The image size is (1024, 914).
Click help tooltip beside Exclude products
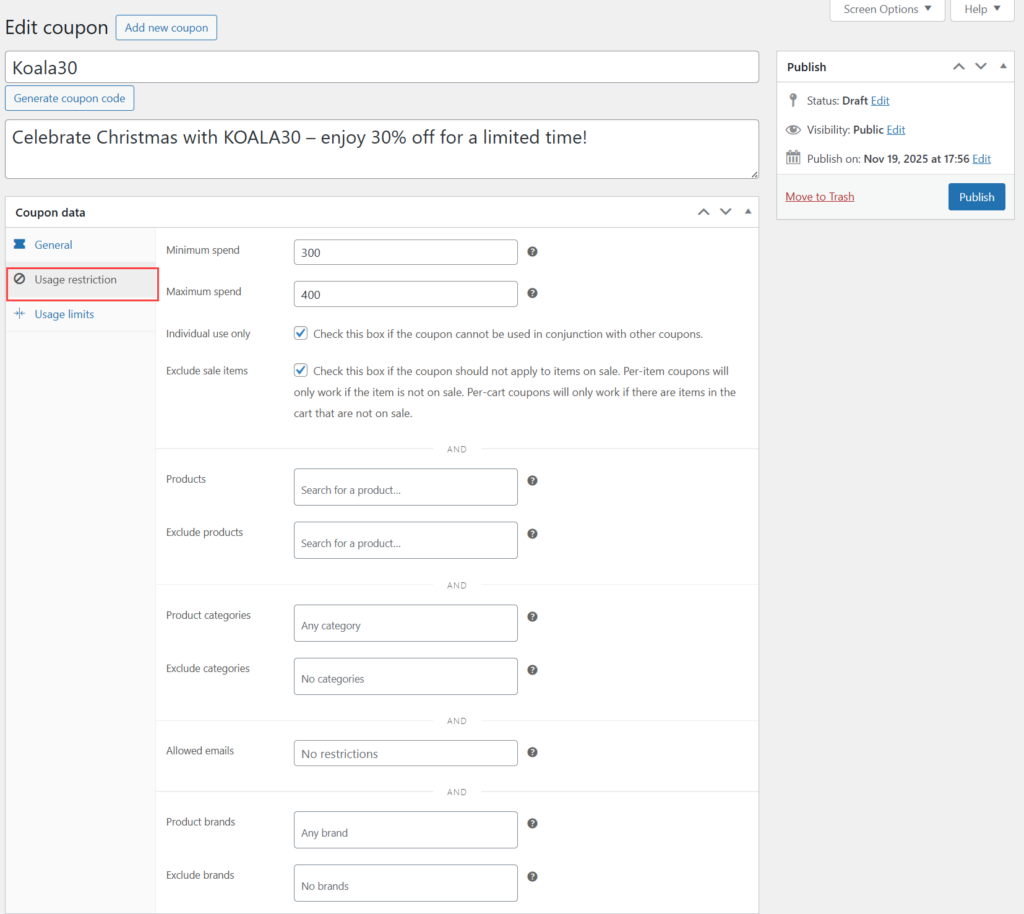[532, 534]
